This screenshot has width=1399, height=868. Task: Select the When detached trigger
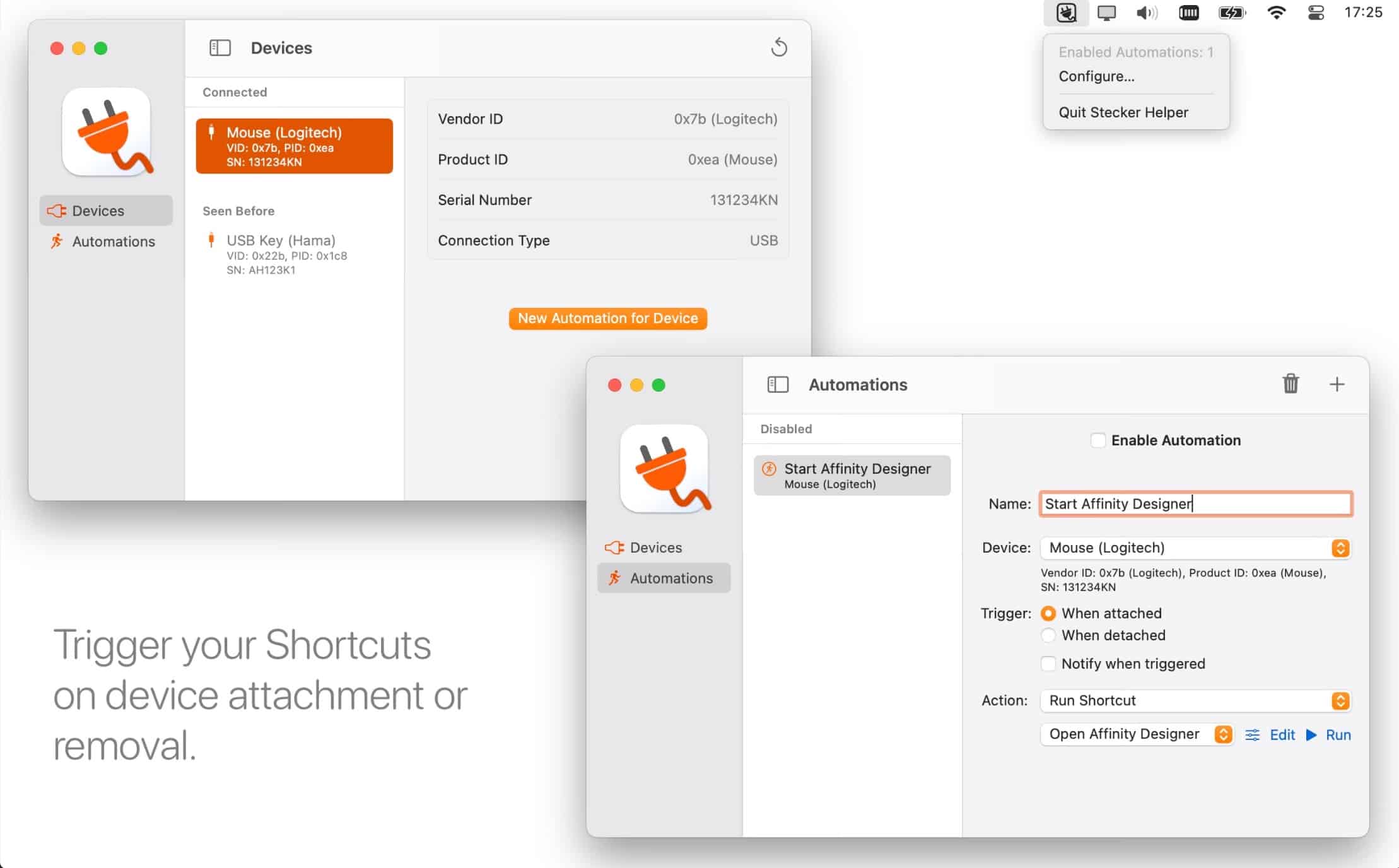coord(1048,635)
